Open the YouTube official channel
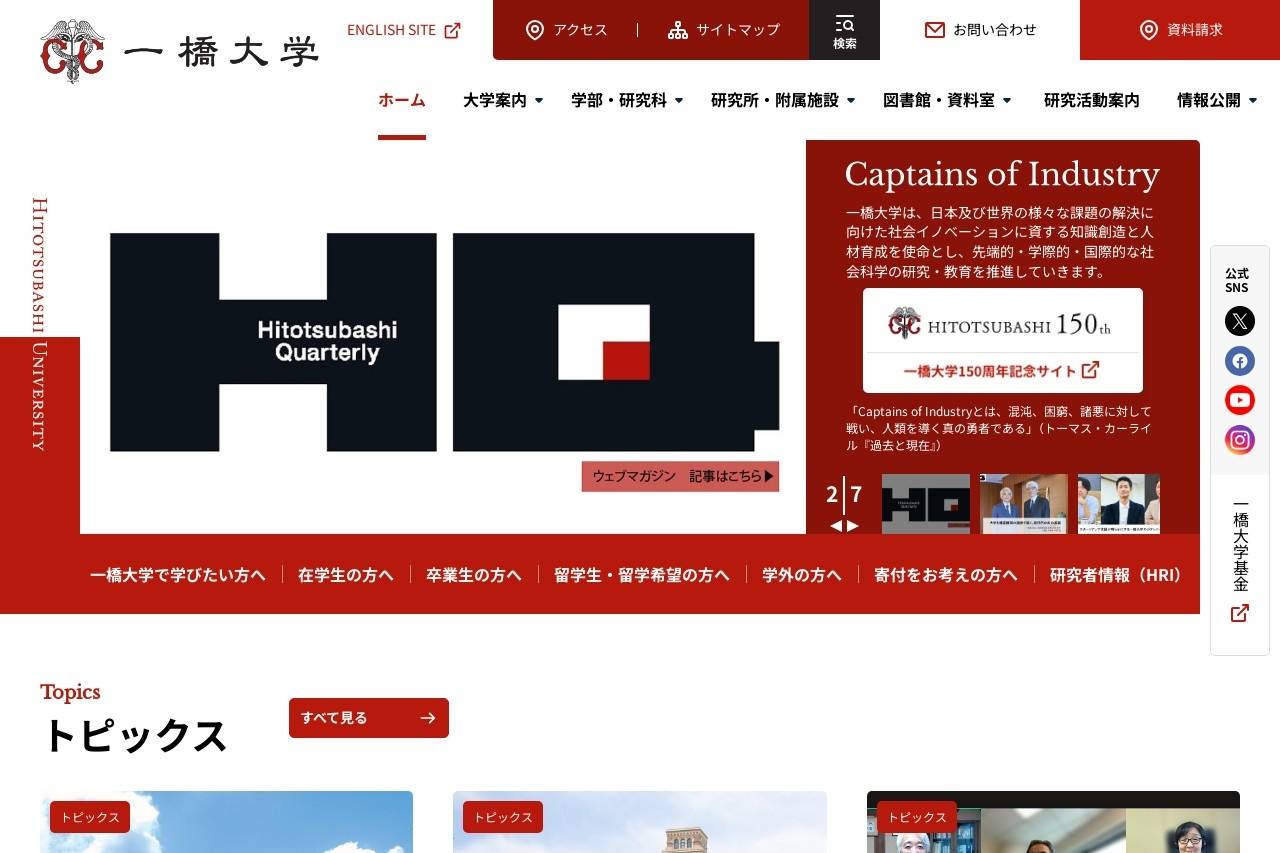The width and height of the screenshot is (1280, 853). tap(1240, 400)
